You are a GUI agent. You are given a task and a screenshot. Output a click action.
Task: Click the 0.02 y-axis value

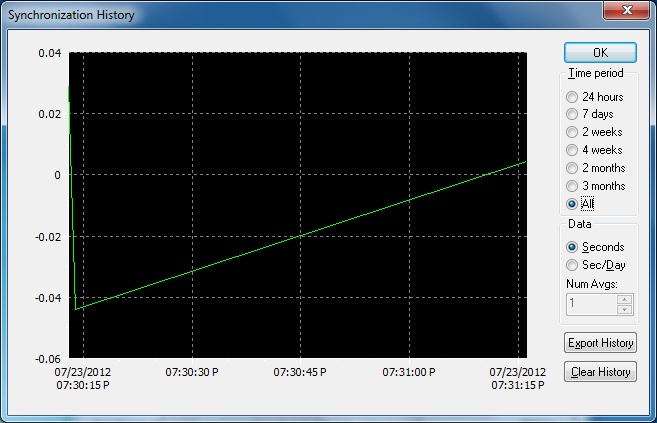coord(50,114)
